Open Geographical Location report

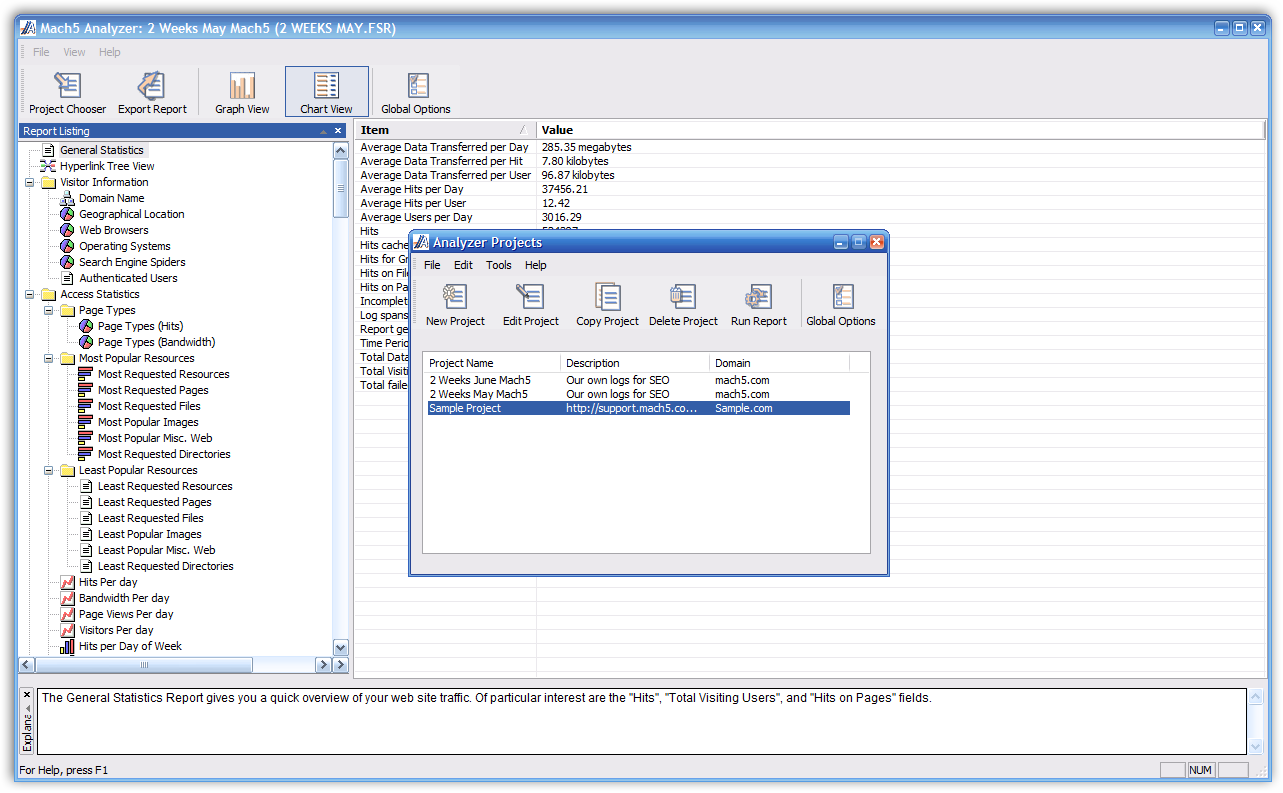click(x=131, y=214)
